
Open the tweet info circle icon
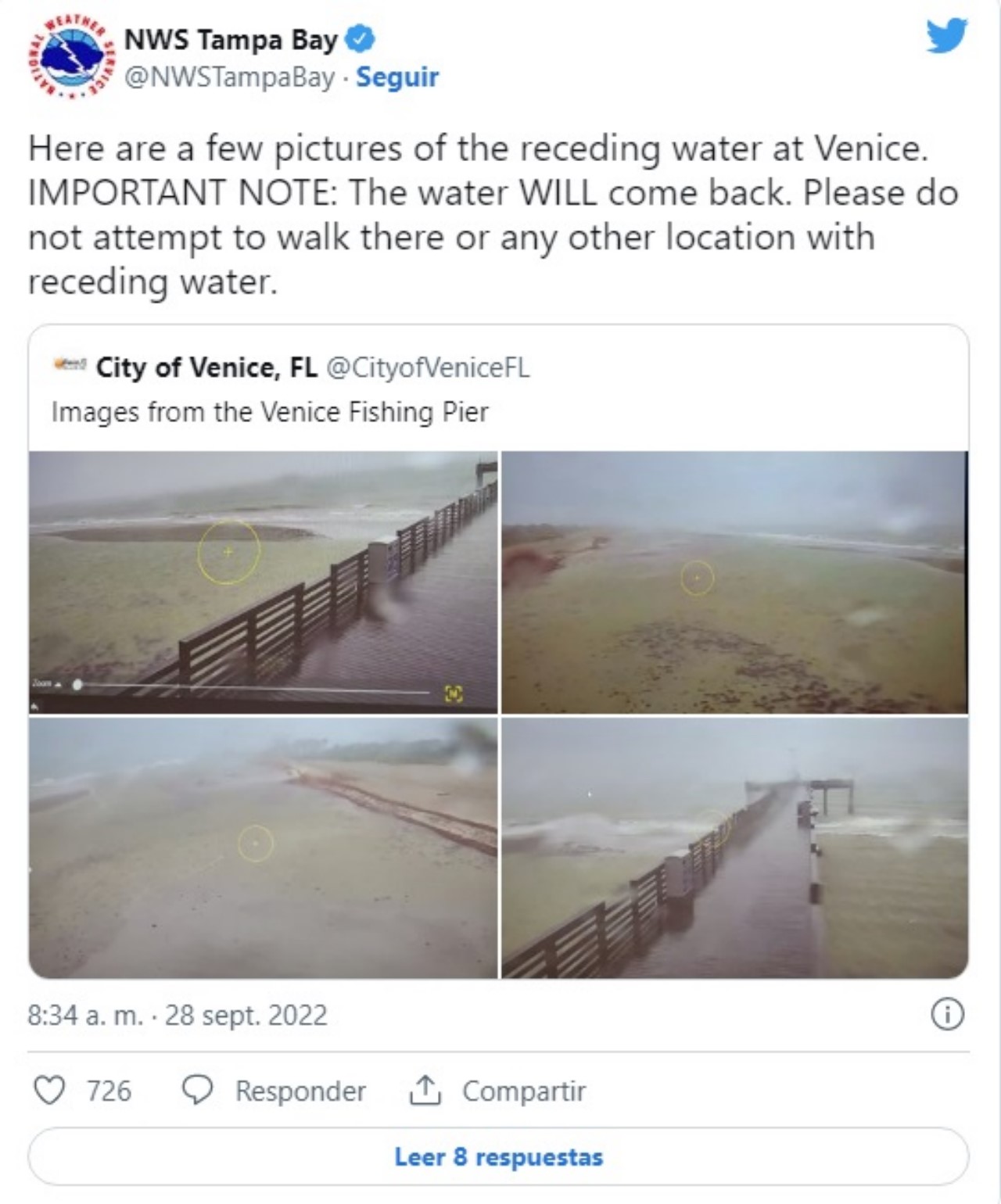[947, 1014]
